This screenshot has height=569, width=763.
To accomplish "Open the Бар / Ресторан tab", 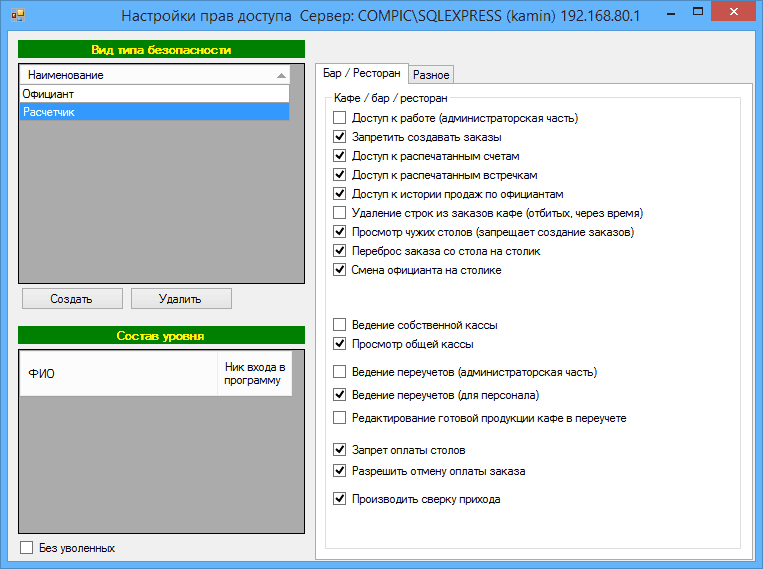I will (x=362, y=73).
